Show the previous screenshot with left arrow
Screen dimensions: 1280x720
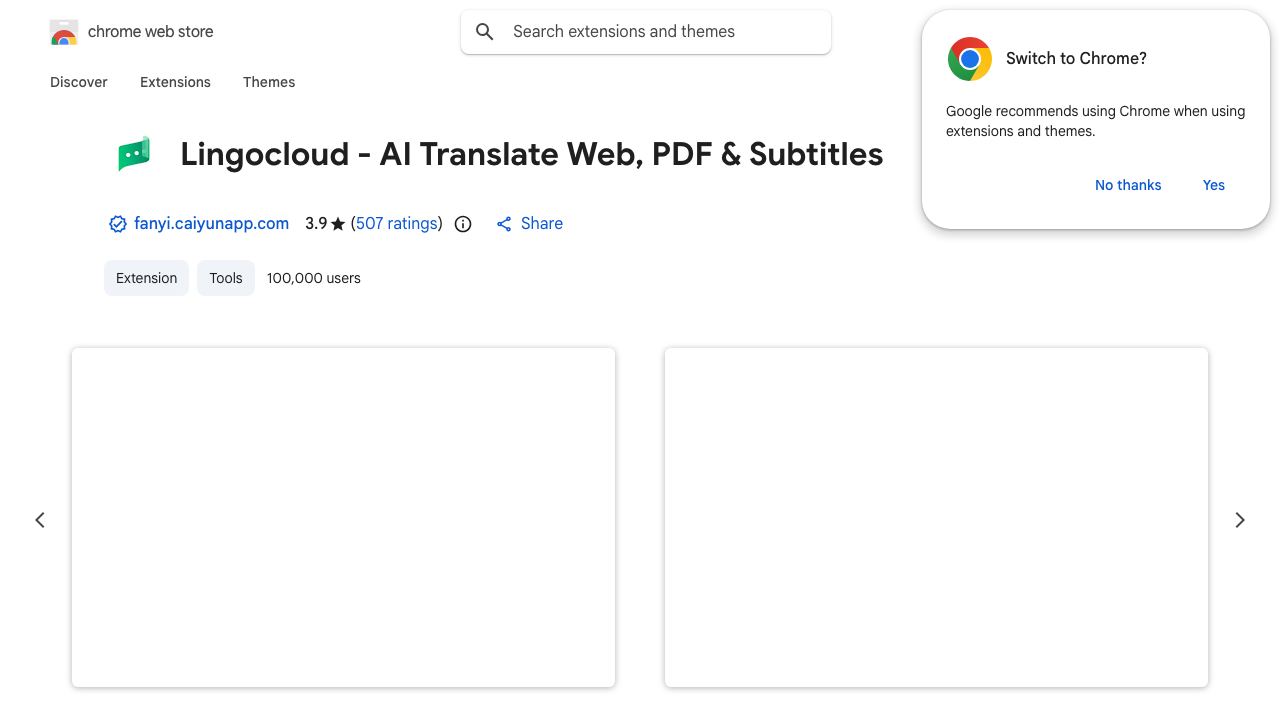point(40,520)
